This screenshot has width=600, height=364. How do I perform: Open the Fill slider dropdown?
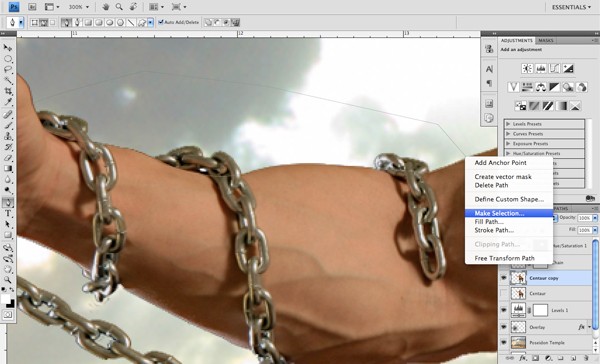pyautogui.click(x=595, y=230)
